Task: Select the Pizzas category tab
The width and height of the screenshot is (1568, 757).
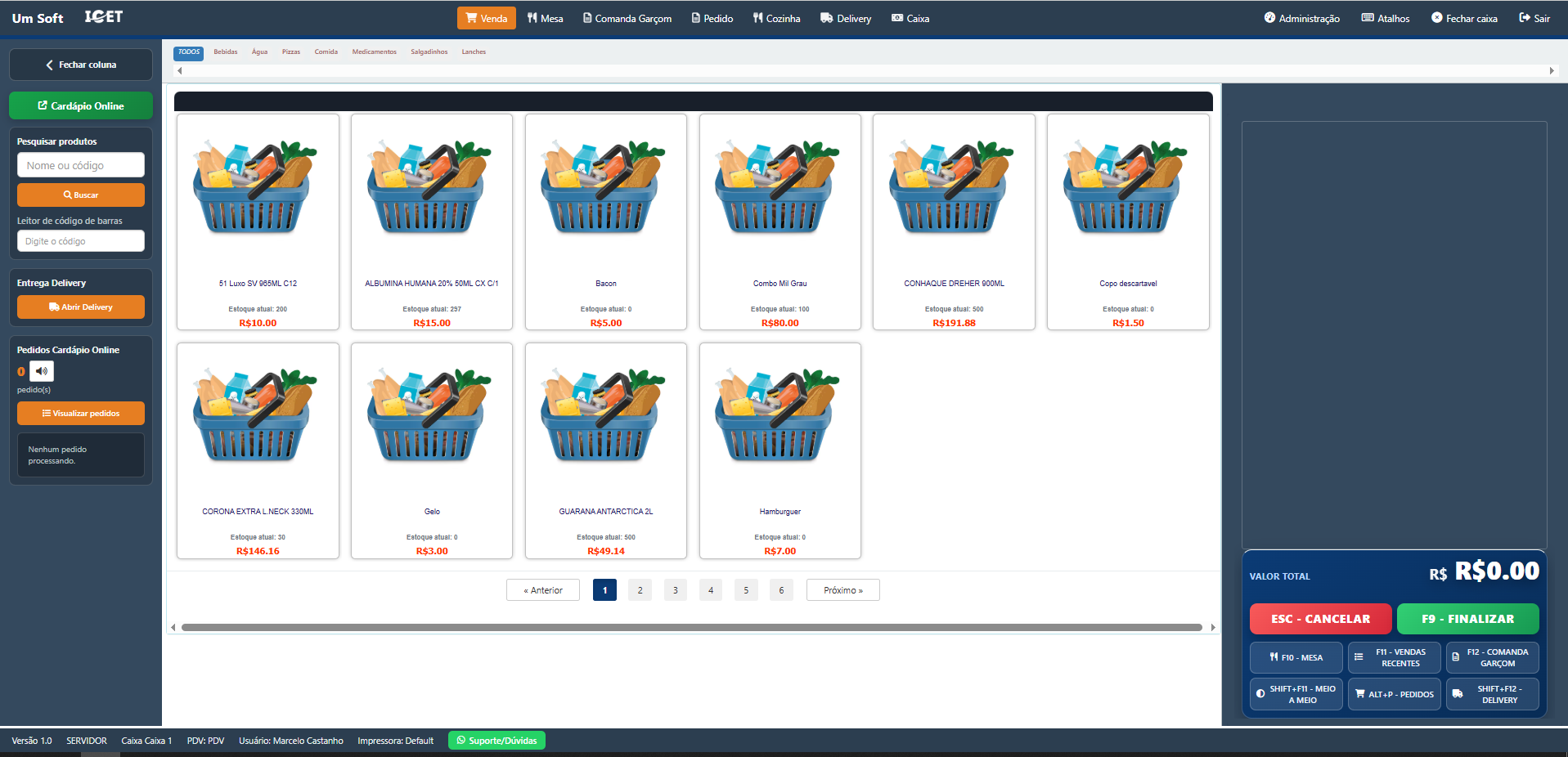Action: point(291,52)
